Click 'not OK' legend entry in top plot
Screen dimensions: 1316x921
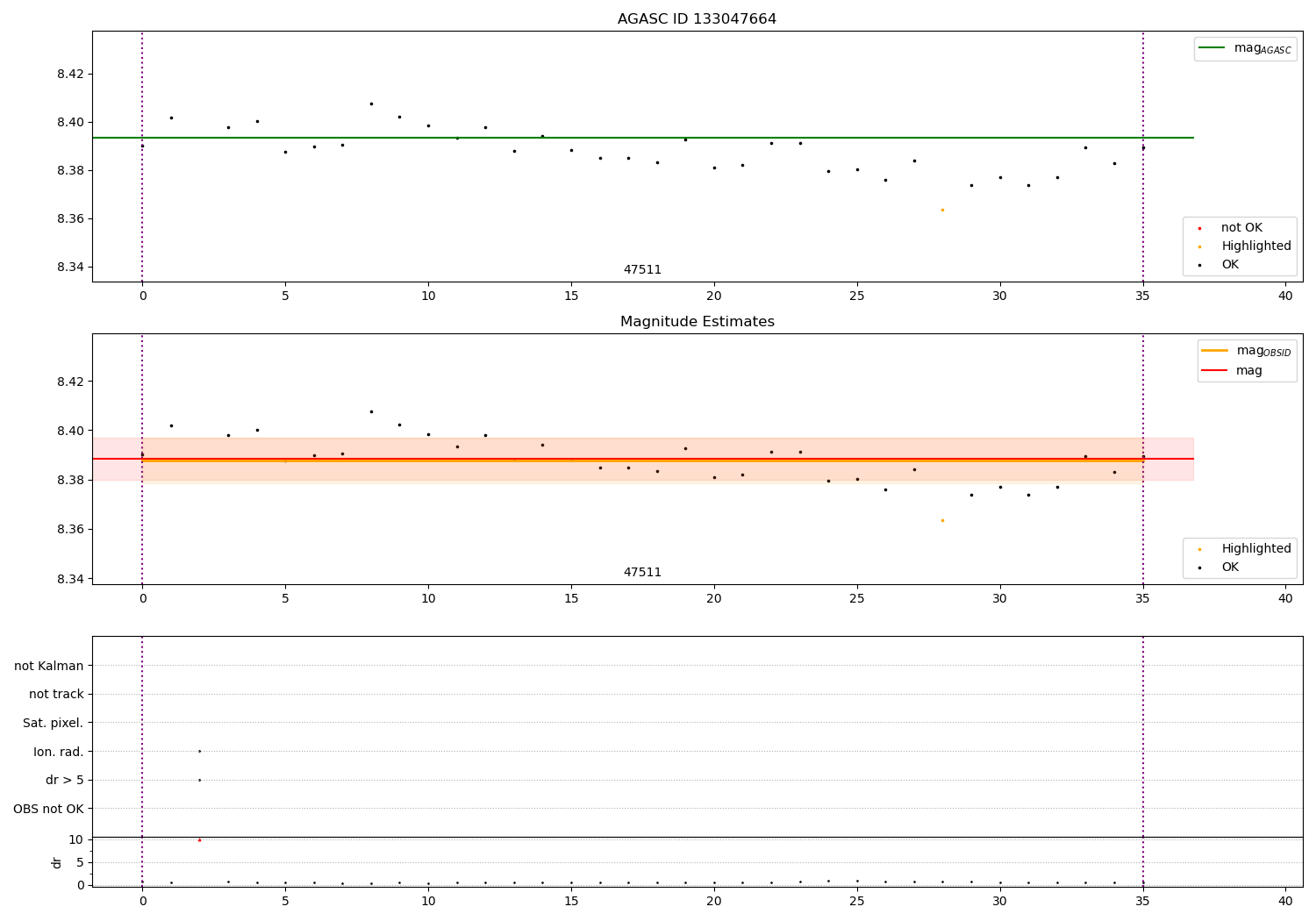pos(1232,228)
